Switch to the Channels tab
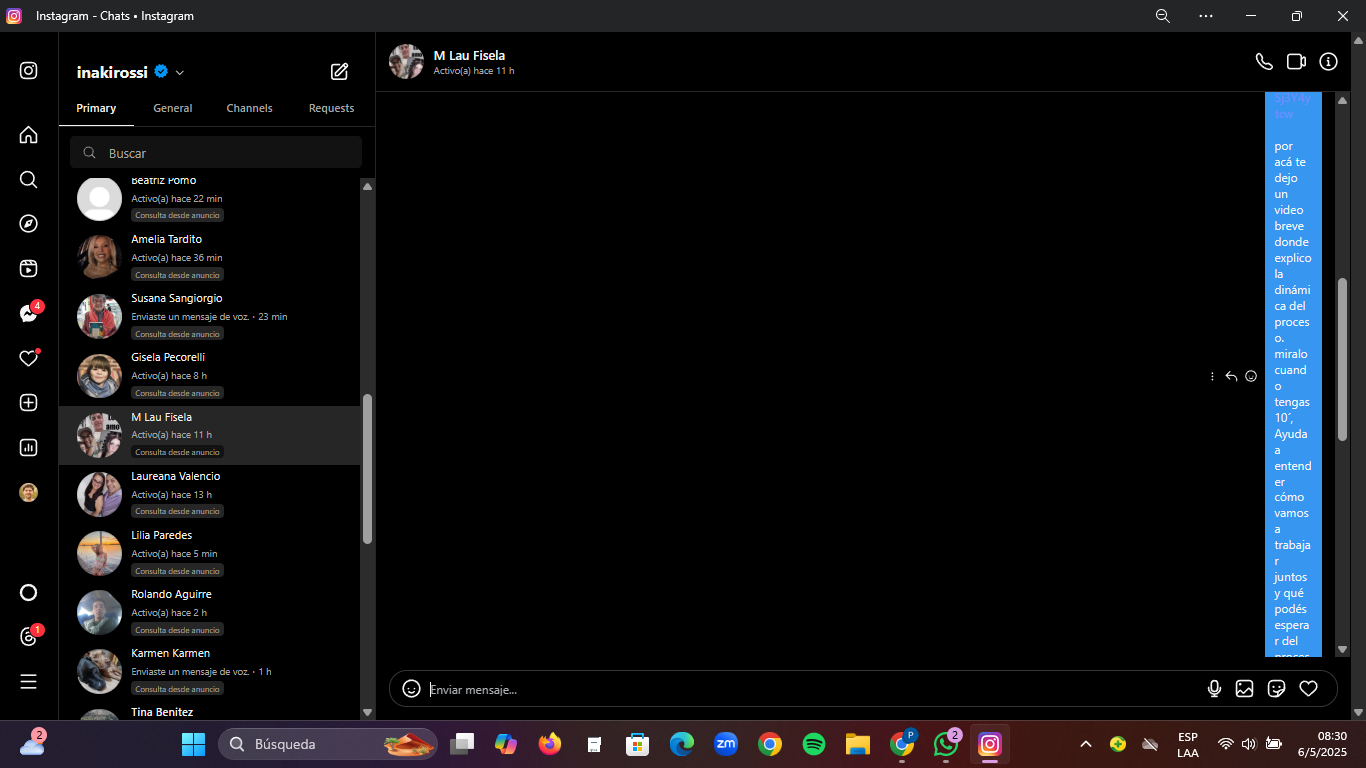This screenshot has width=1366, height=768. [x=249, y=108]
